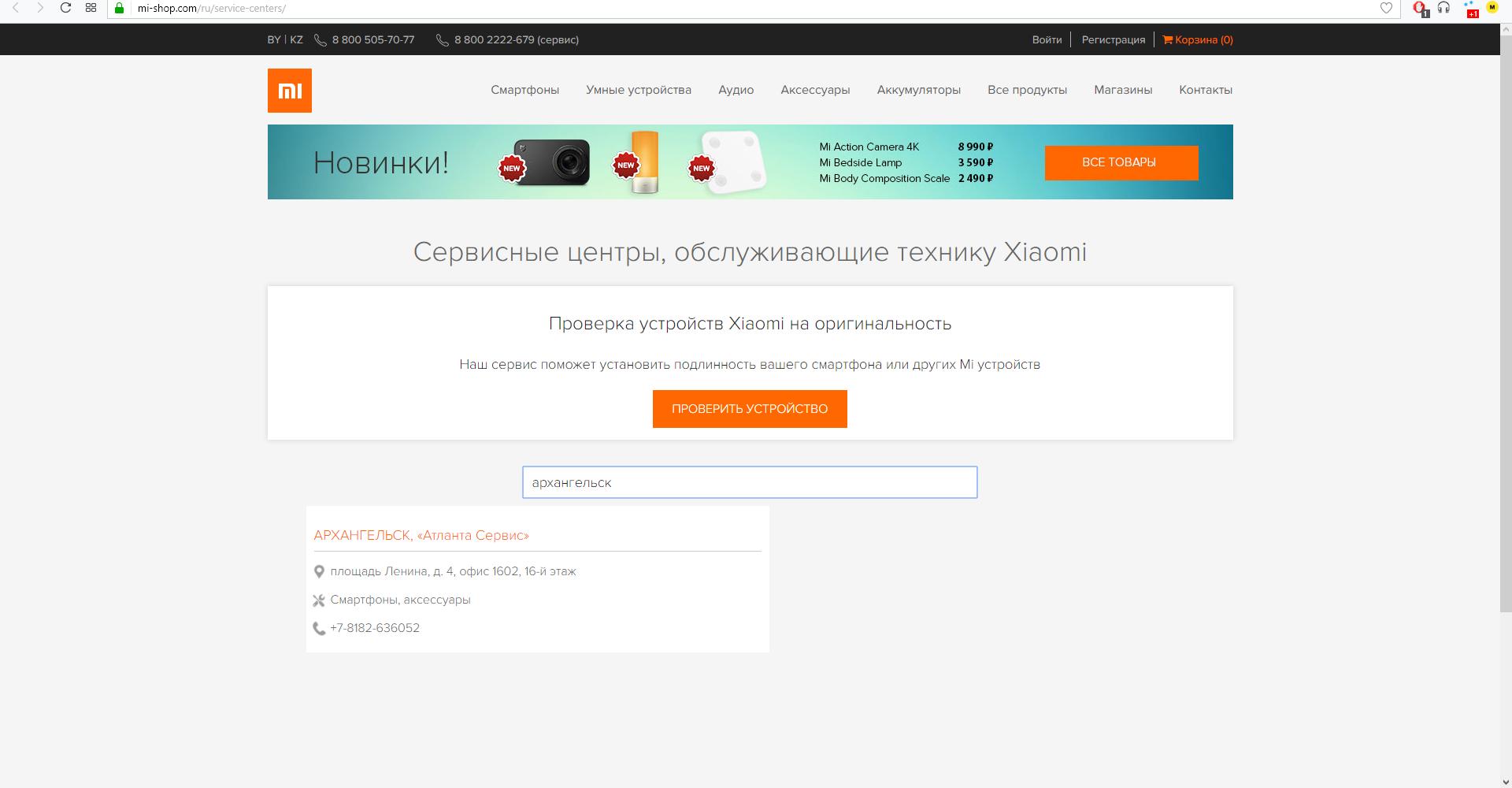The height and width of the screenshot is (788, 1512).
Task: Click the phone icon beside 8 800 505-70-77
Action: [x=321, y=40]
